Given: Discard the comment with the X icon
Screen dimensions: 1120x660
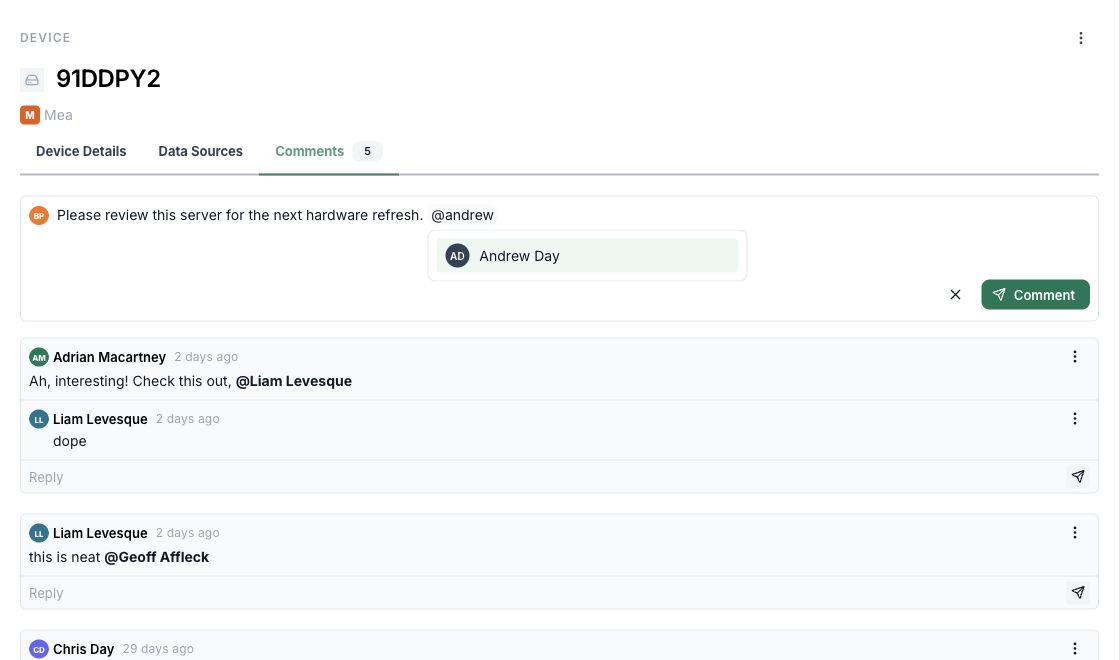Looking at the screenshot, I should (955, 294).
